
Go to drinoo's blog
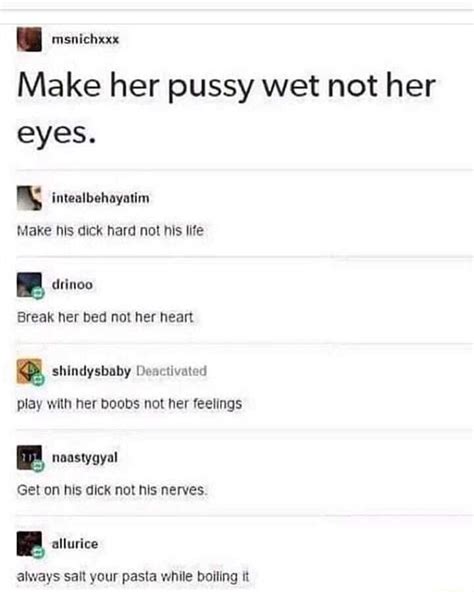72,284
